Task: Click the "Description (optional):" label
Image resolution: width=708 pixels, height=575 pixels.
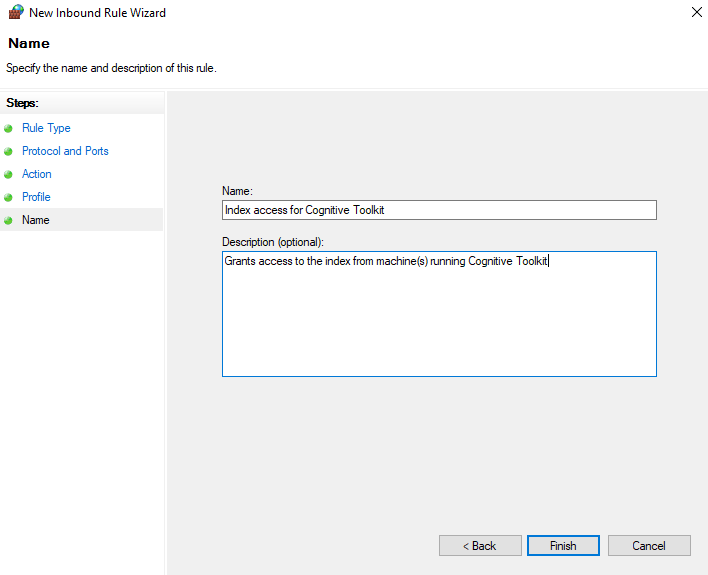Action: [x=273, y=242]
